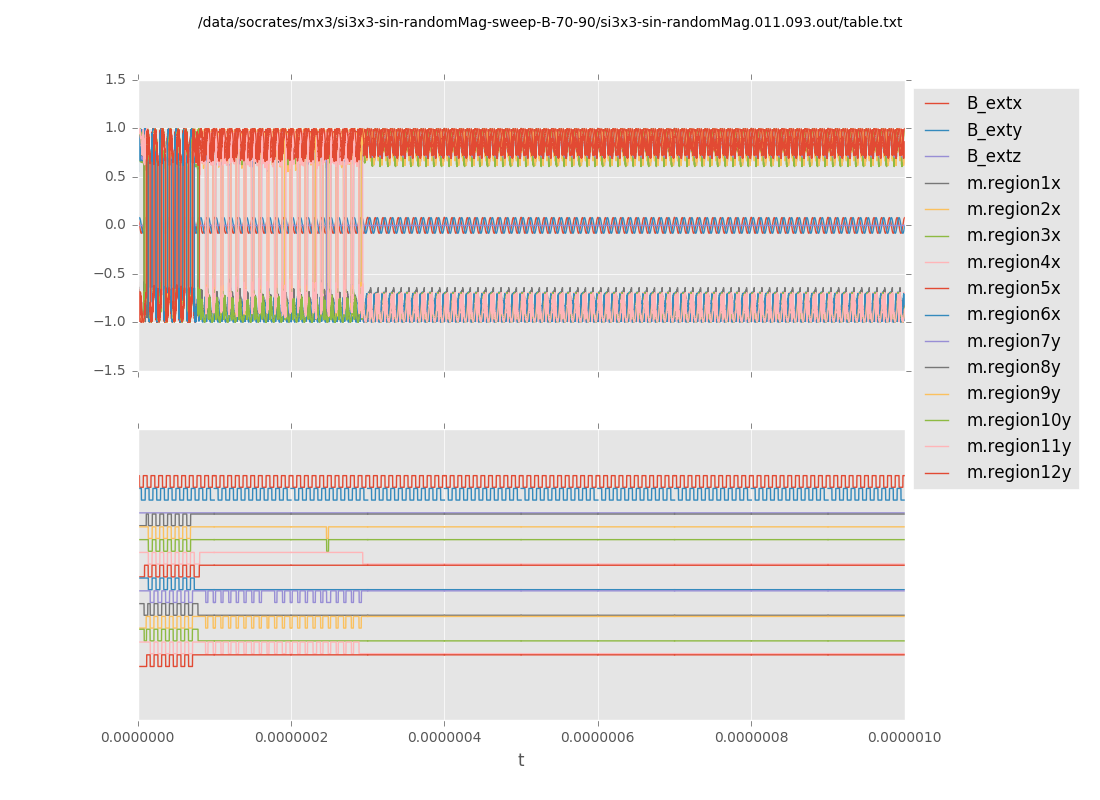Screen dimensions: 1100x800
Task: Select the m.region11y legend label
Action: [1018, 446]
